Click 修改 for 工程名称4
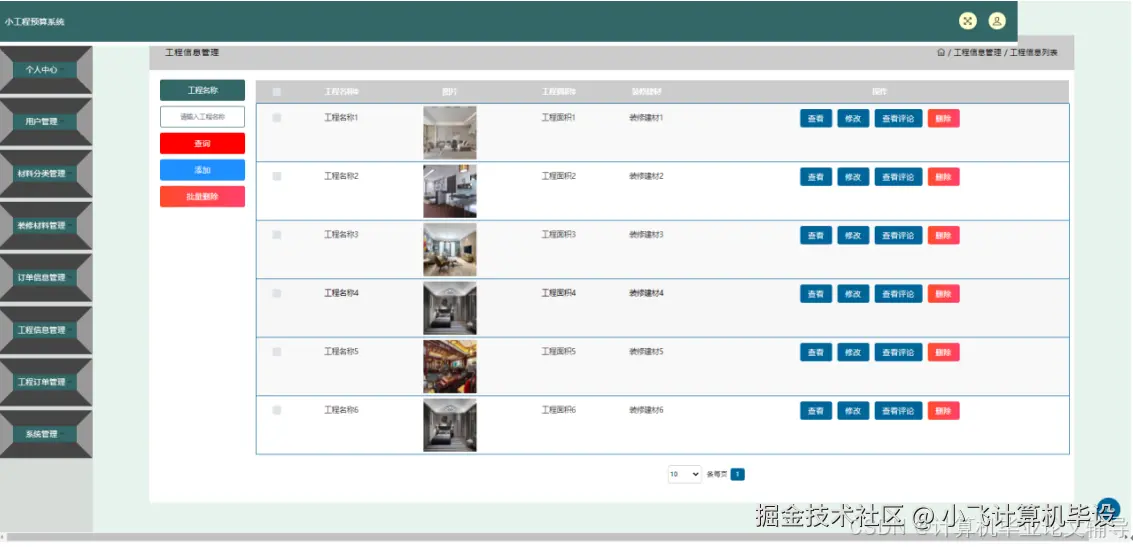Image resolution: width=1133 pixels, height=547 pixels. pos(853,294)
